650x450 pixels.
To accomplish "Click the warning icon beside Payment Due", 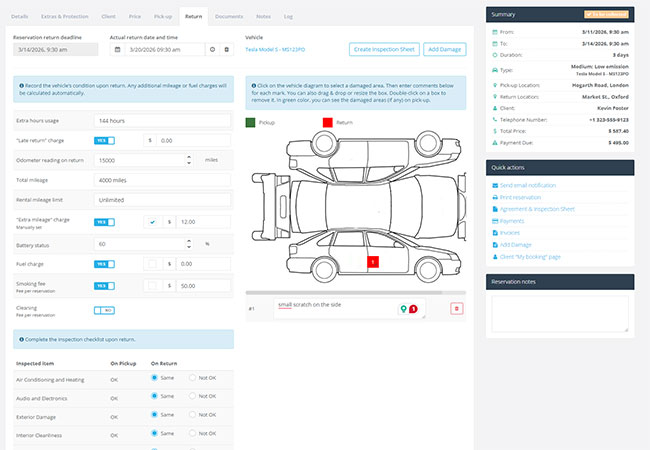I will pyautogui.click(x=495, y=143).
